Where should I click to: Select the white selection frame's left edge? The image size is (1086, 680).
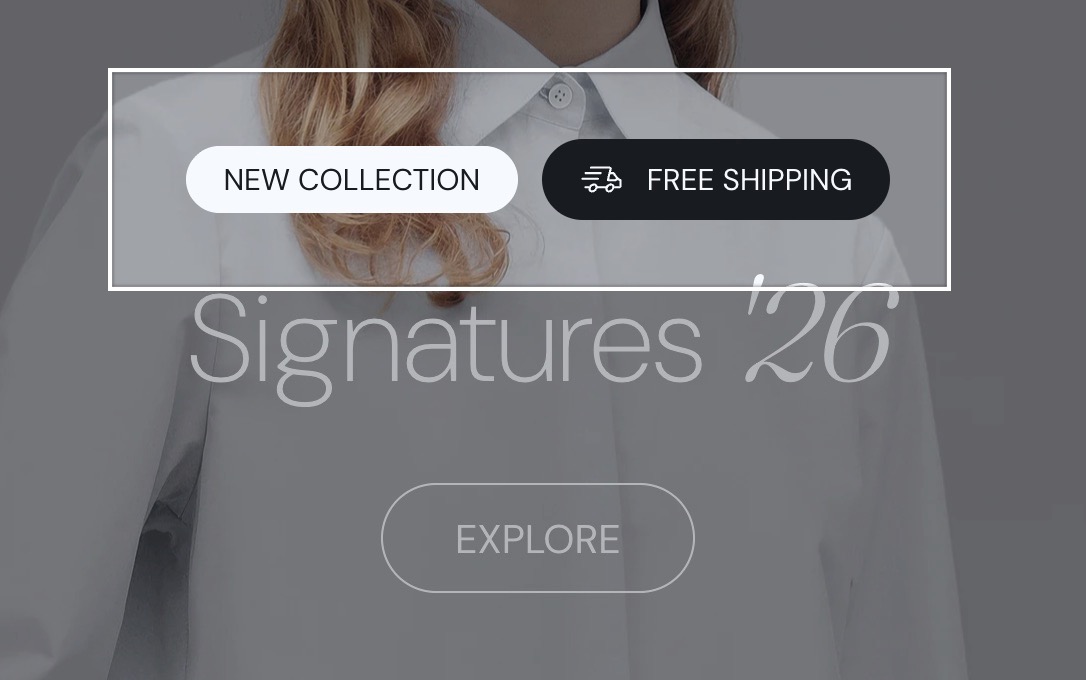[x=110, y=179]
